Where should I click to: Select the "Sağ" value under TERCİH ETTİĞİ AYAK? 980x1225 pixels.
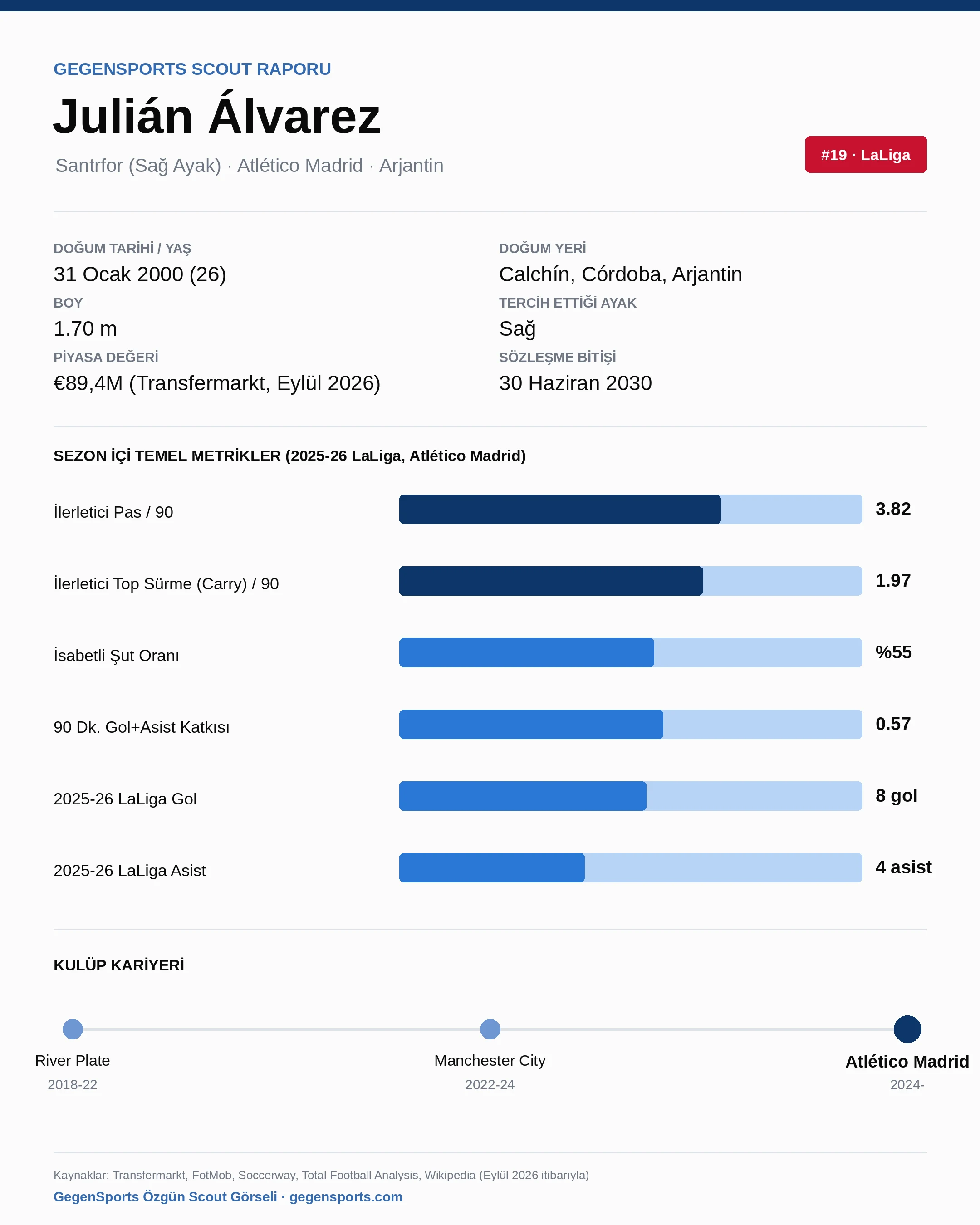(x=517, y=329)
